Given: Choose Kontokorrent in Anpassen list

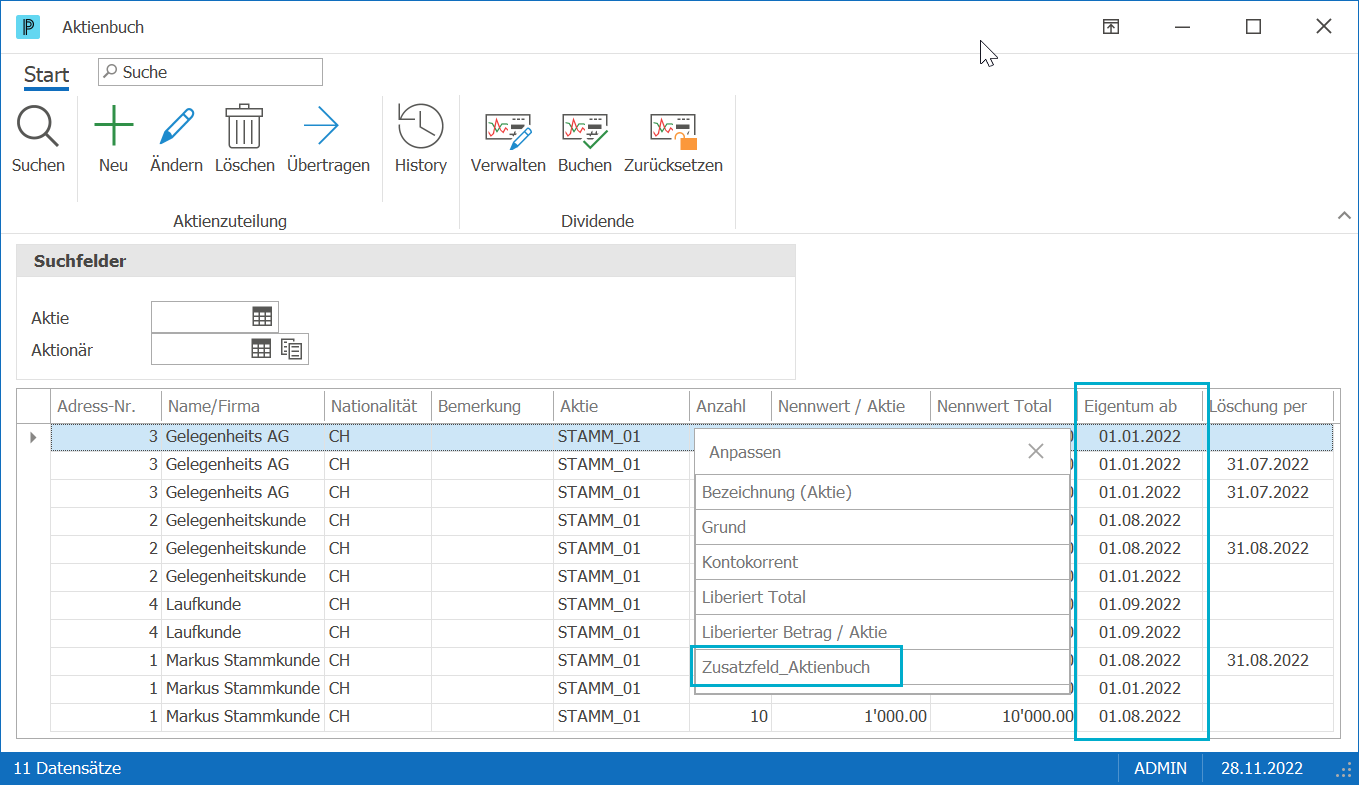Looking at the screenshot, I should pos(883,562).
